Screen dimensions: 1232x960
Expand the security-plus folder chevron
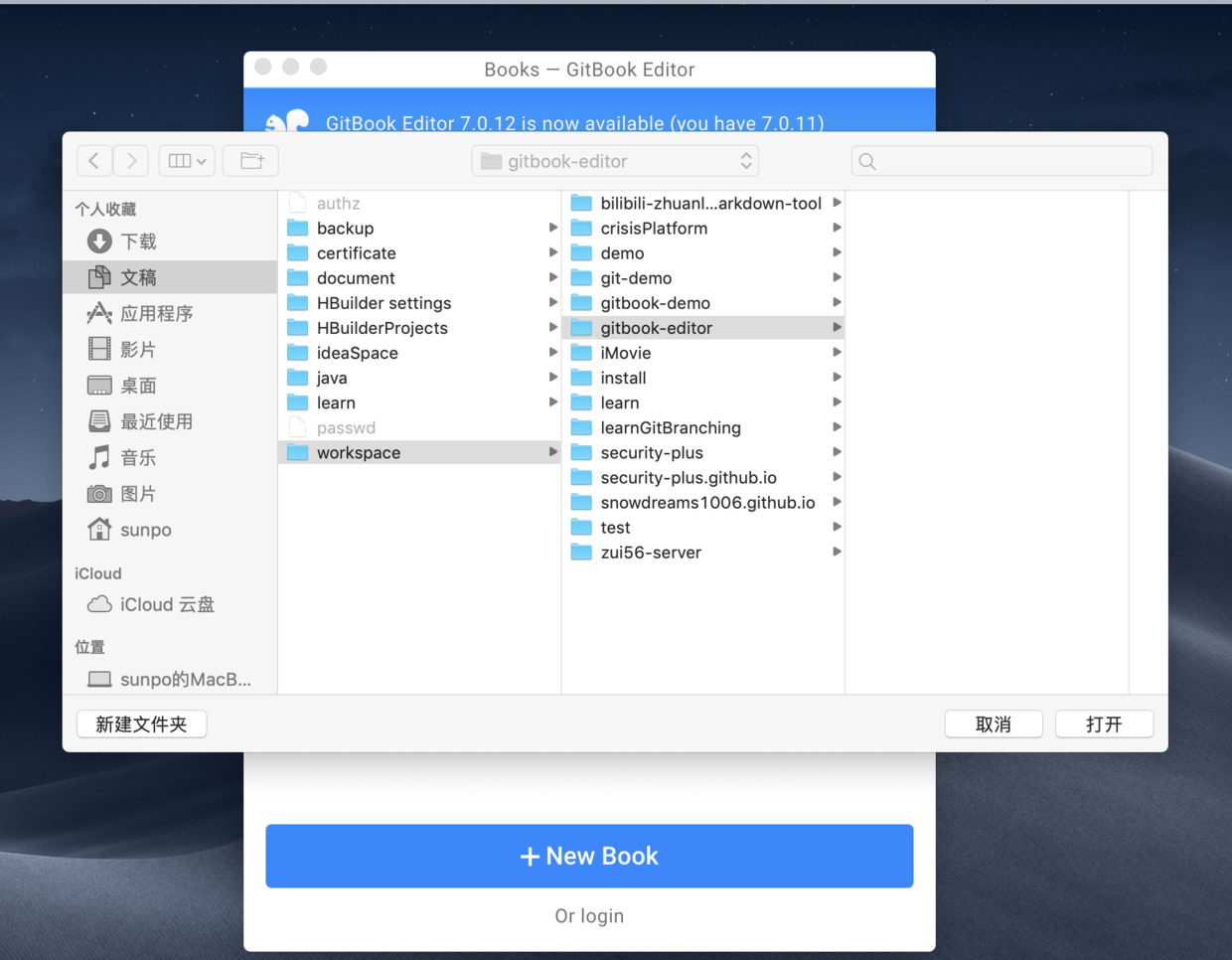(838, 452)
